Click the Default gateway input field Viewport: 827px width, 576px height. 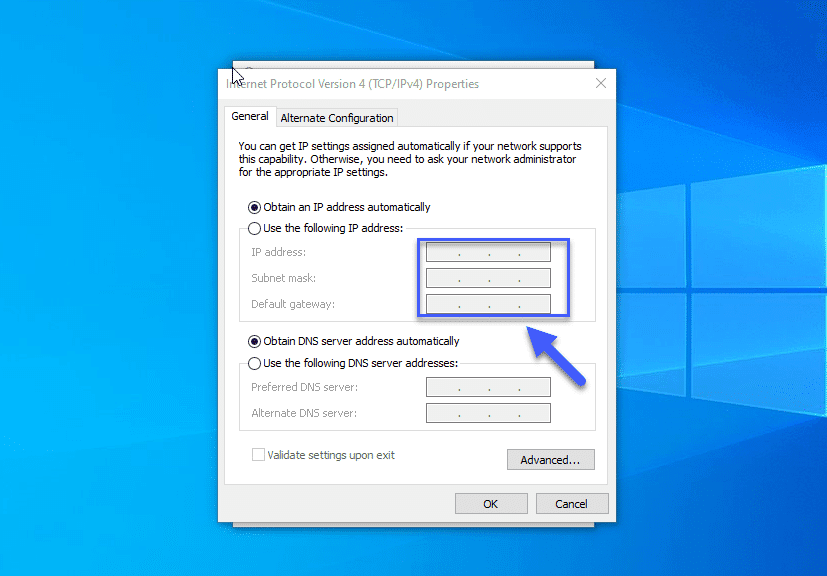pyautogui.click(x=488, y=304)
